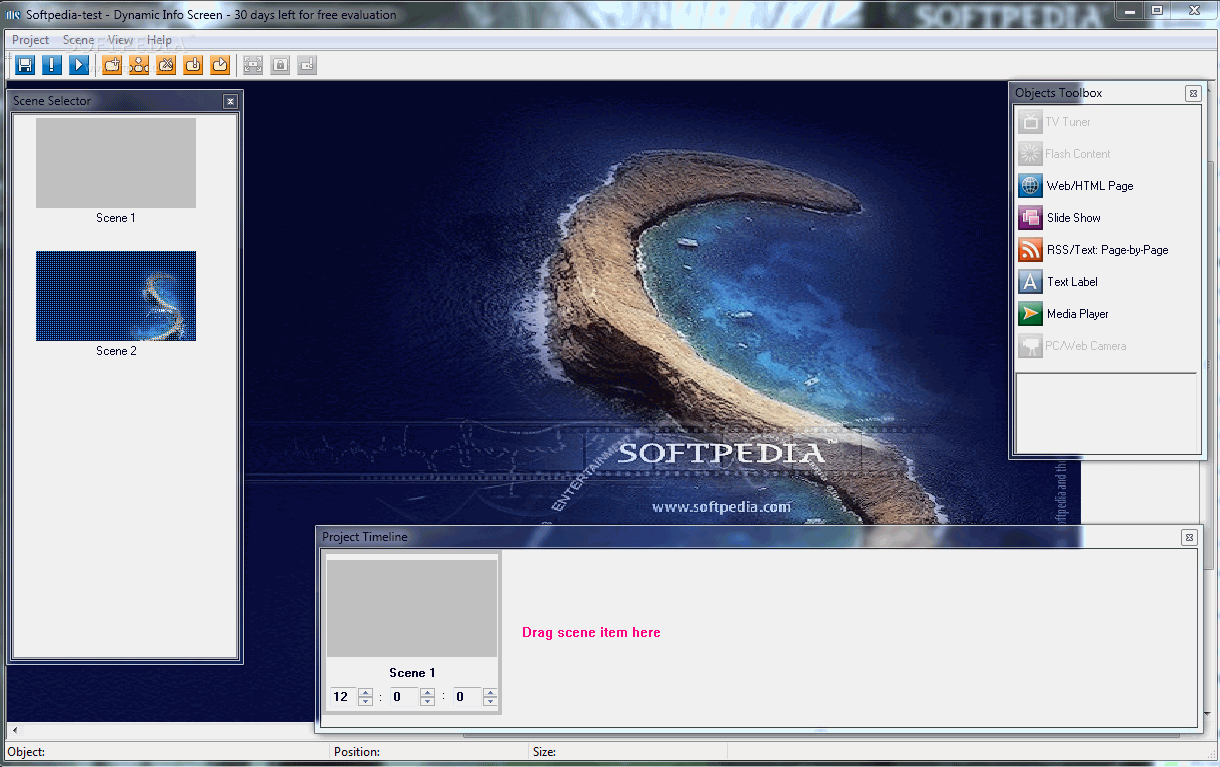
Task: Add a new scene with the plus folder icon
Action: coord(112,65)
